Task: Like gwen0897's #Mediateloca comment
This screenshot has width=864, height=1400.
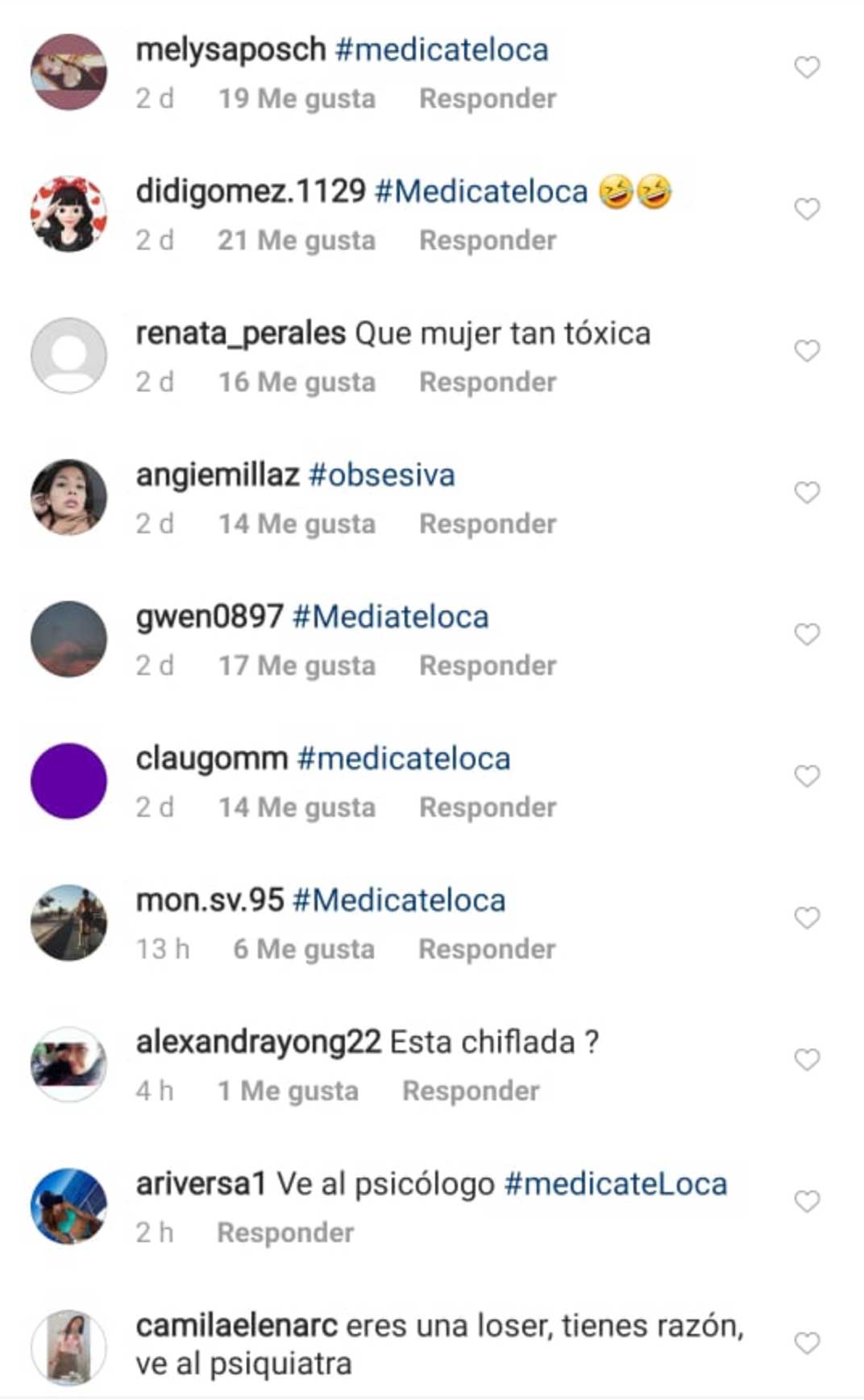Action: coord(807,634)
